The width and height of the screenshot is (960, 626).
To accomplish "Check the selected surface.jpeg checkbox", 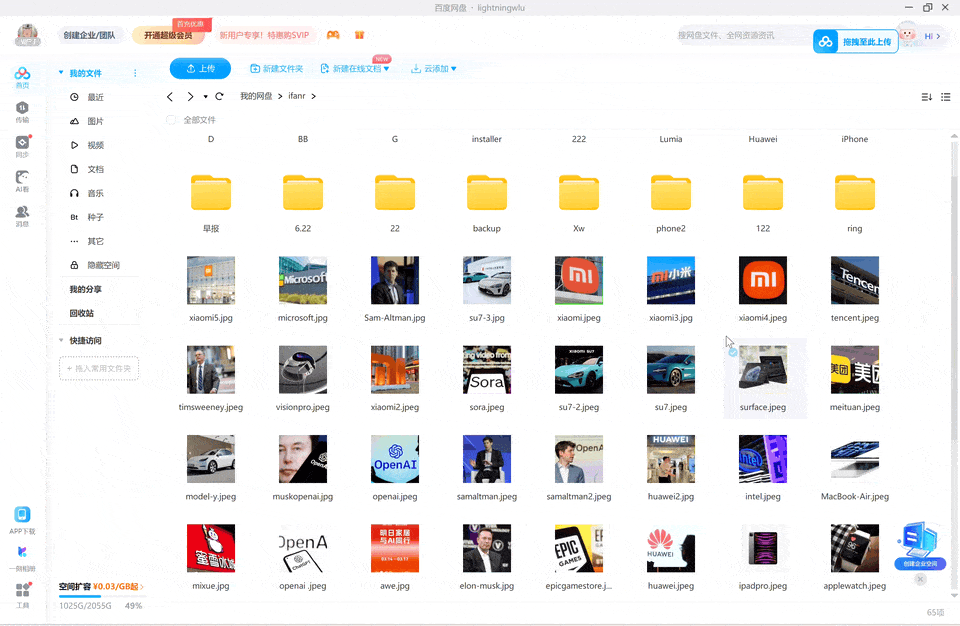I will click(x=731, y=352).
